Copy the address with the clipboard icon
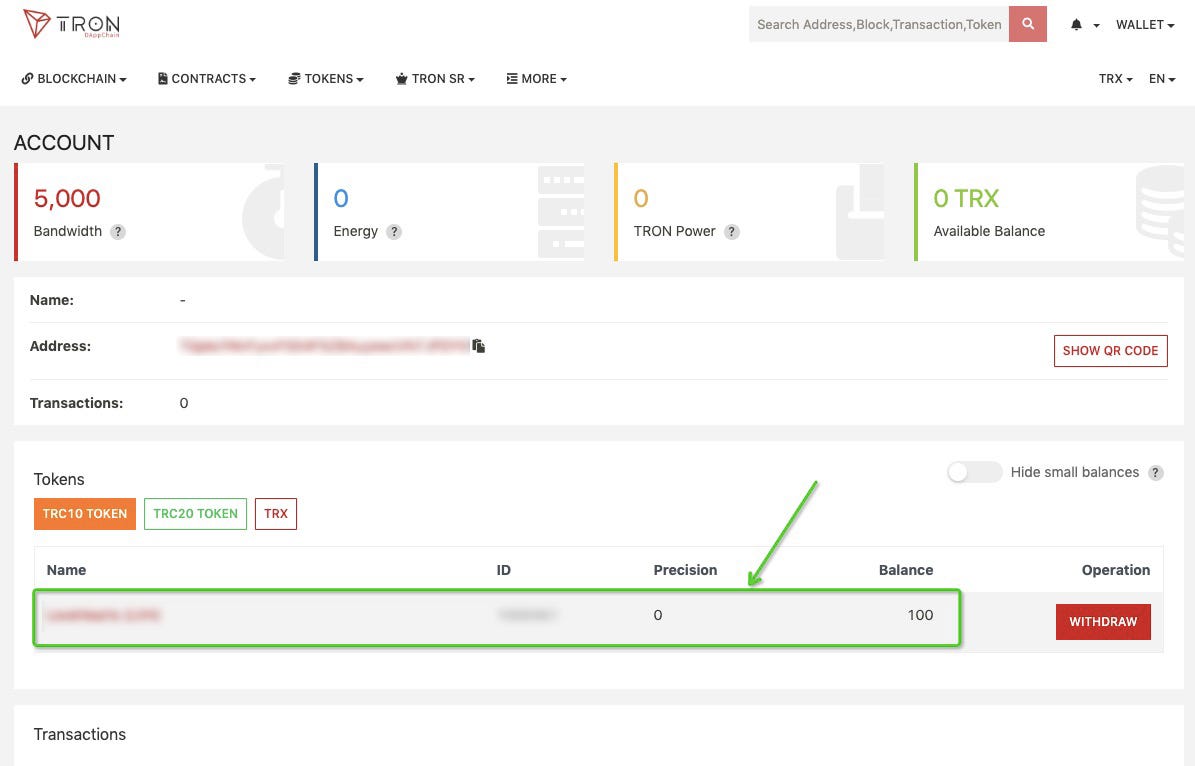 point(479,346)
